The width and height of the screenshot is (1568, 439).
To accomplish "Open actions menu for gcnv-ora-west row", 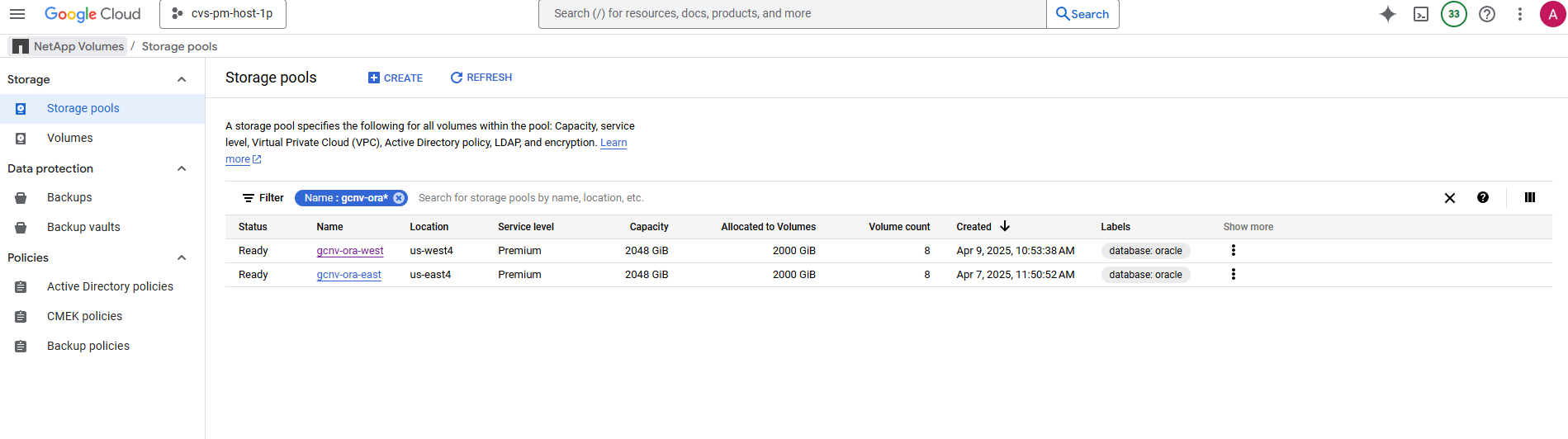I will (x=1234, y=251).
